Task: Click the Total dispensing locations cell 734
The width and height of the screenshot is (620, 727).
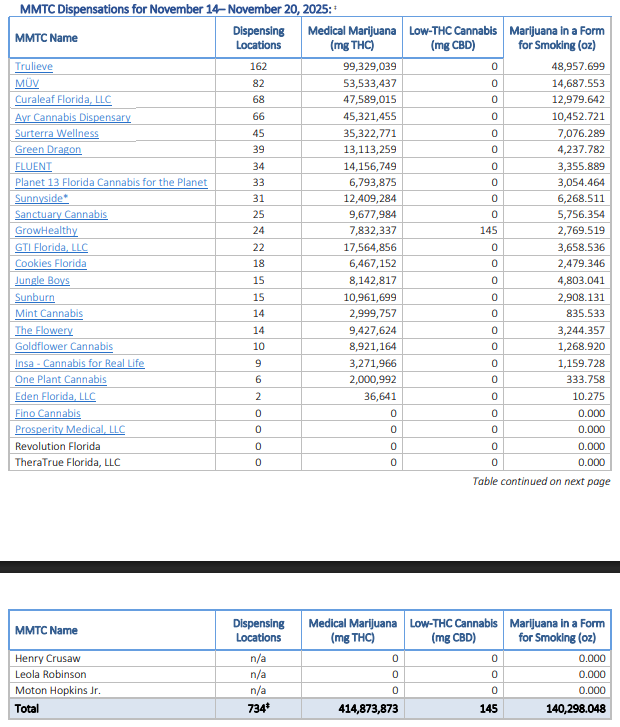Action: point(258,708)
